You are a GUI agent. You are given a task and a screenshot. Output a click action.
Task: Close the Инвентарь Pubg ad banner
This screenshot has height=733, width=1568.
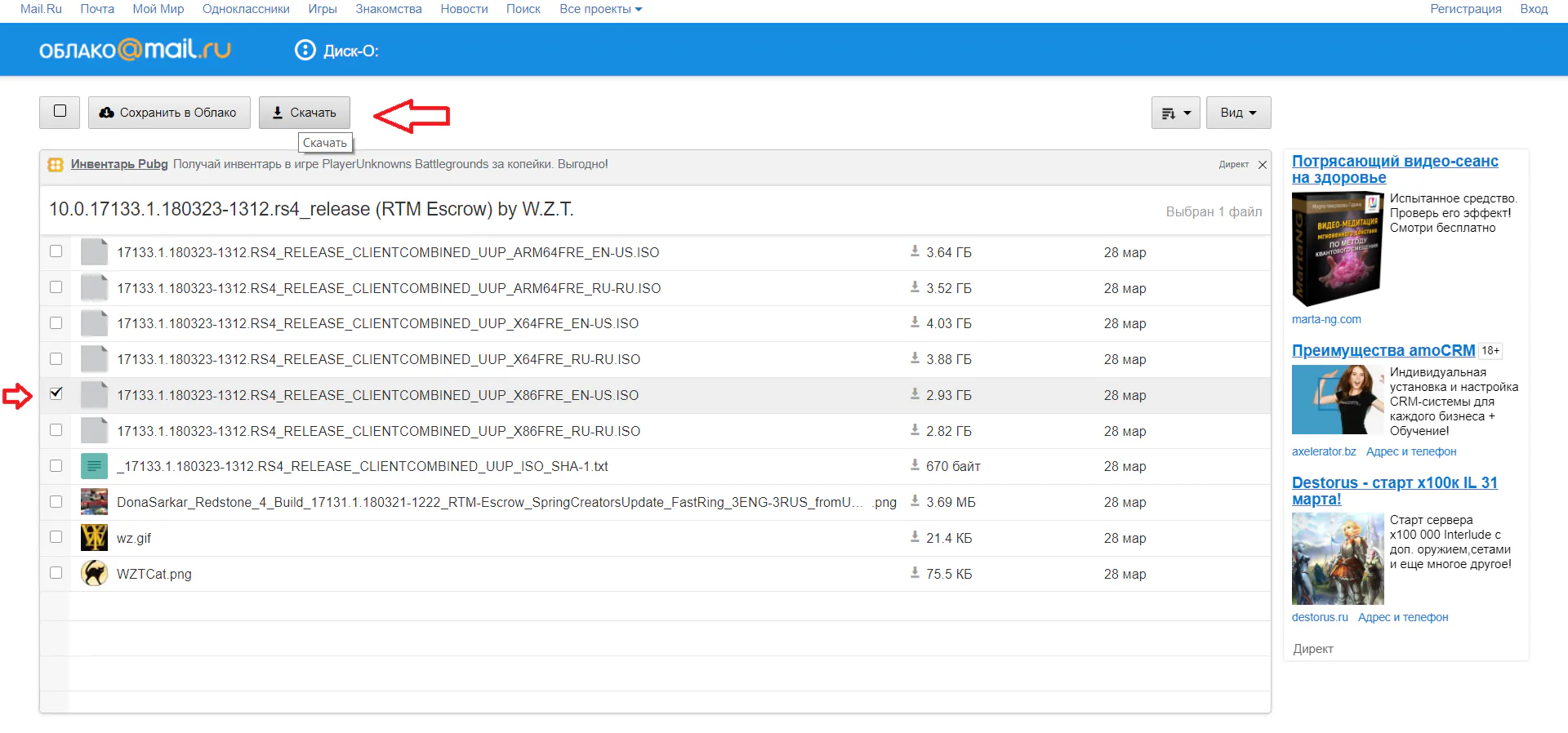[x=1263, y=165]
